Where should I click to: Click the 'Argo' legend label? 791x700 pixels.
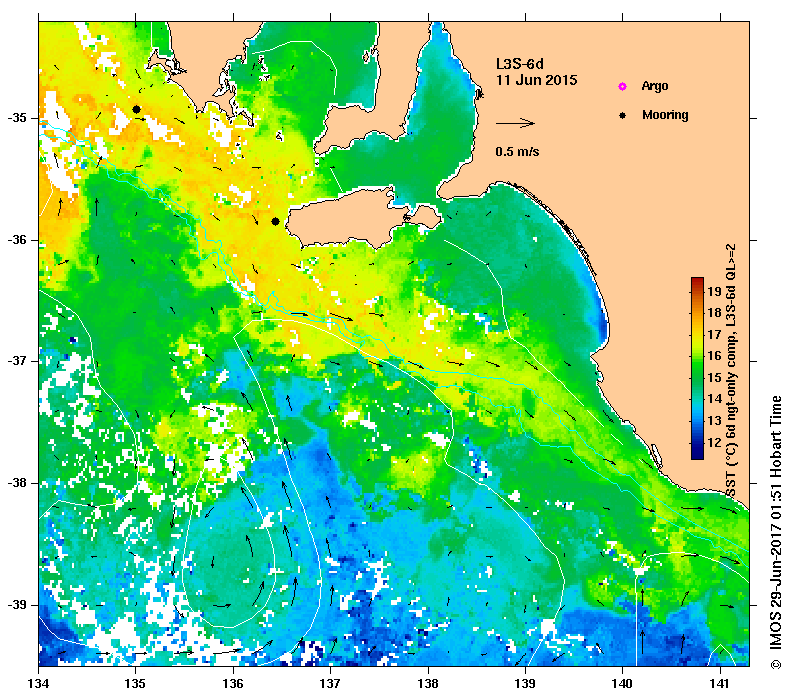[x=655, y=86]
